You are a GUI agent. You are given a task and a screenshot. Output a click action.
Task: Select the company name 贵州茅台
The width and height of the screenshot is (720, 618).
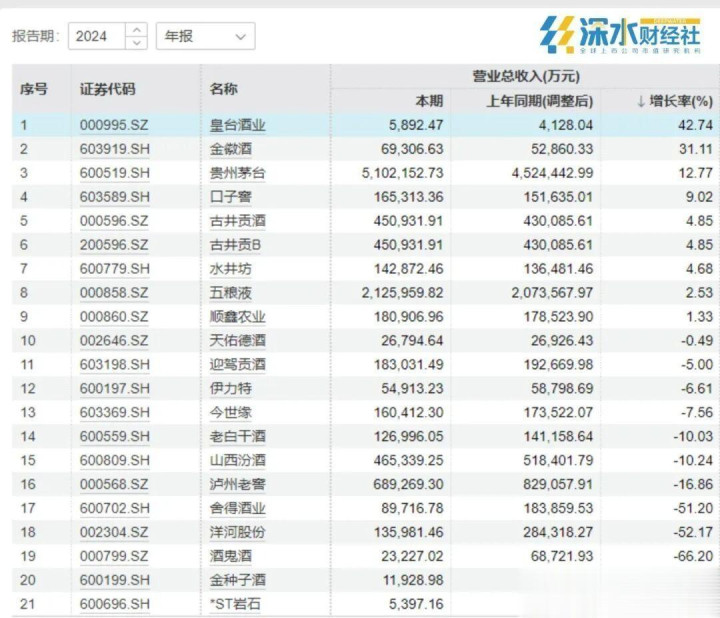pyautogui.click(x=237, y=173)
